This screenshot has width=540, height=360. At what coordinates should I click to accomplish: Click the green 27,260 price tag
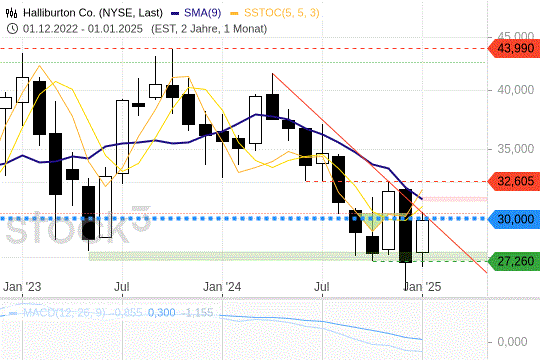(515, 261)
